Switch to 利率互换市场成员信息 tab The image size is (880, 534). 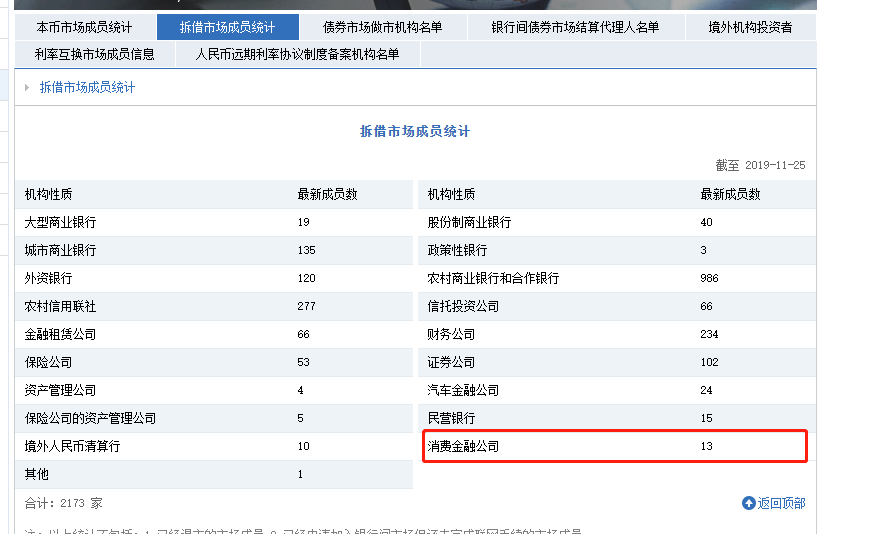(94, 54)
